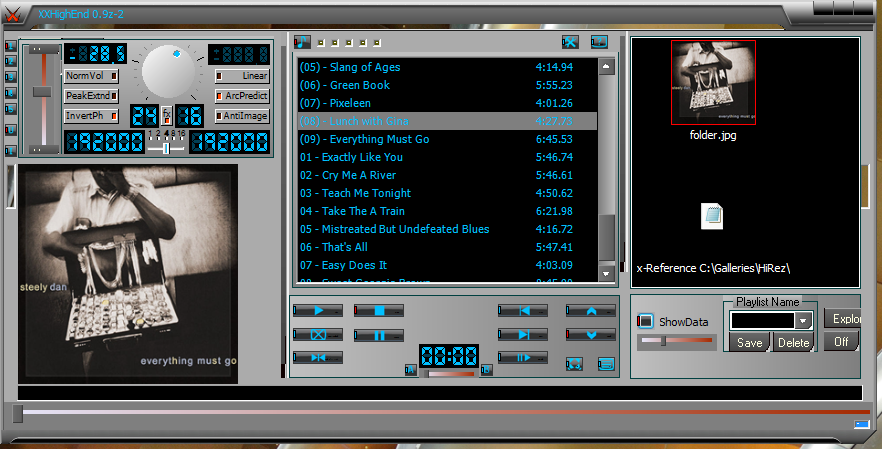This screenshot has width=882, height=449.
Task: Click the Save playlist button
Action: pyautogui.click(x=750, y=342)
